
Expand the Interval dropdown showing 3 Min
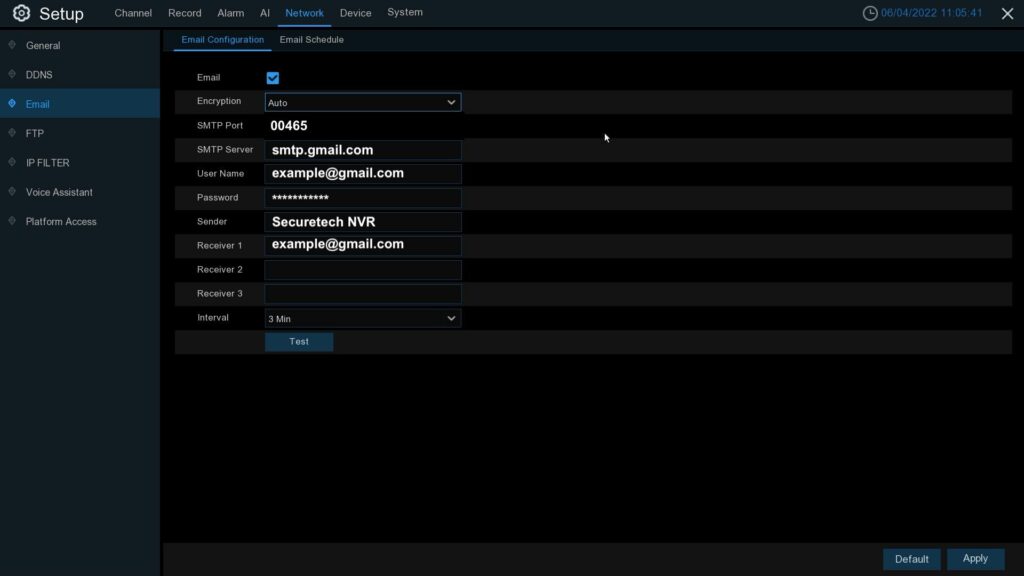362,318
